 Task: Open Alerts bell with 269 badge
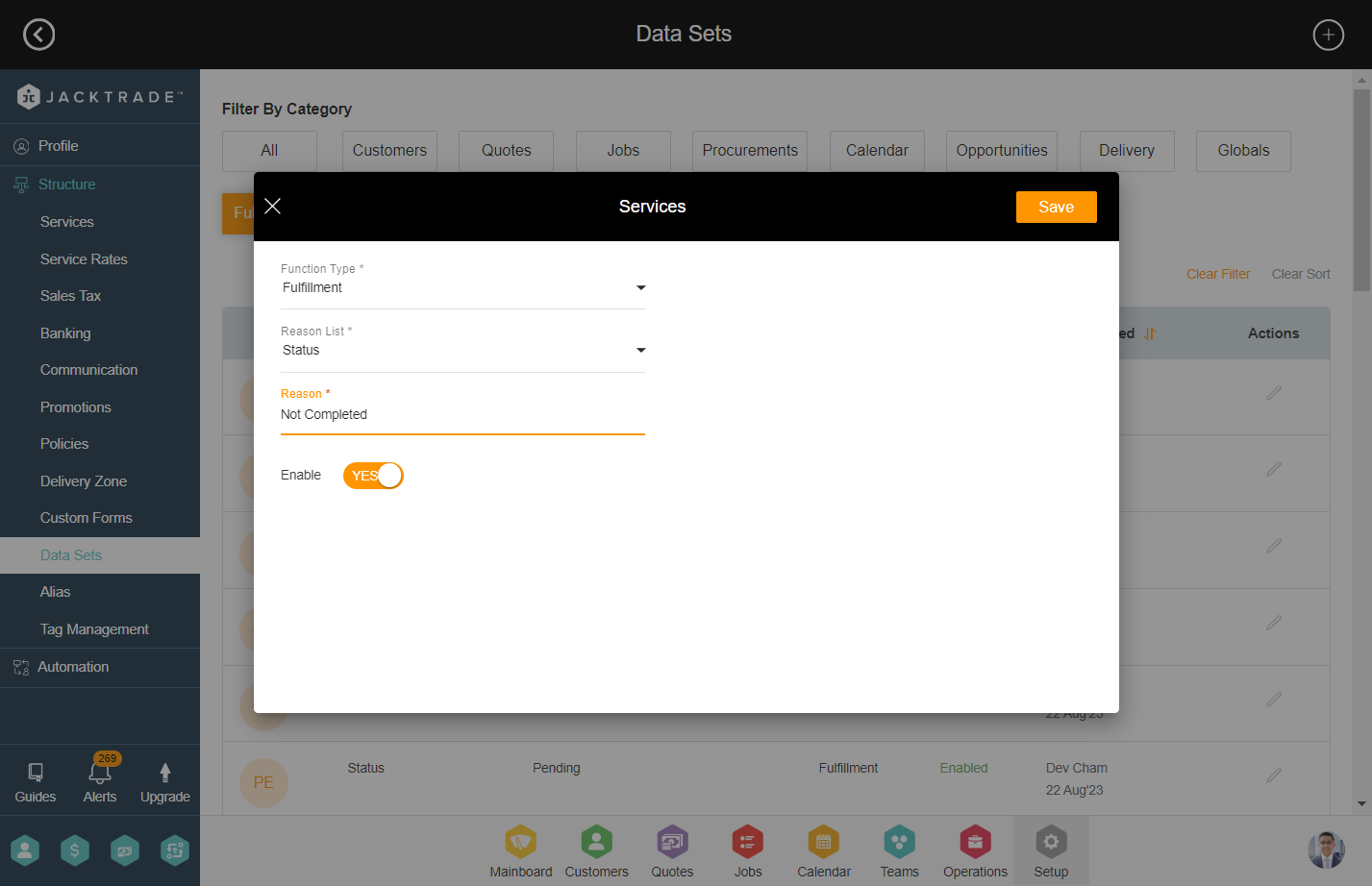click(x=100, y=772)
